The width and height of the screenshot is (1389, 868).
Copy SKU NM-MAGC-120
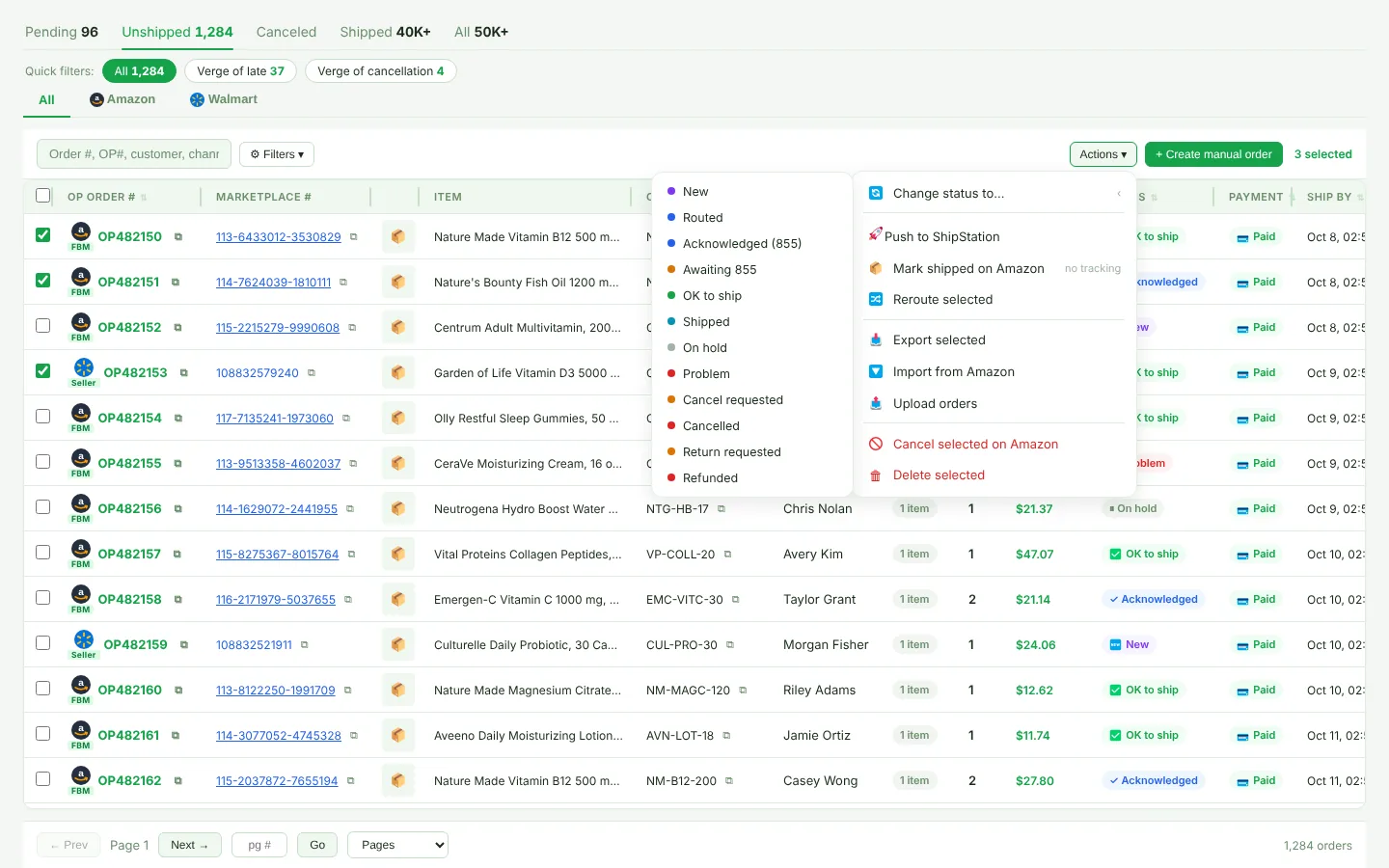click(743, 691)
